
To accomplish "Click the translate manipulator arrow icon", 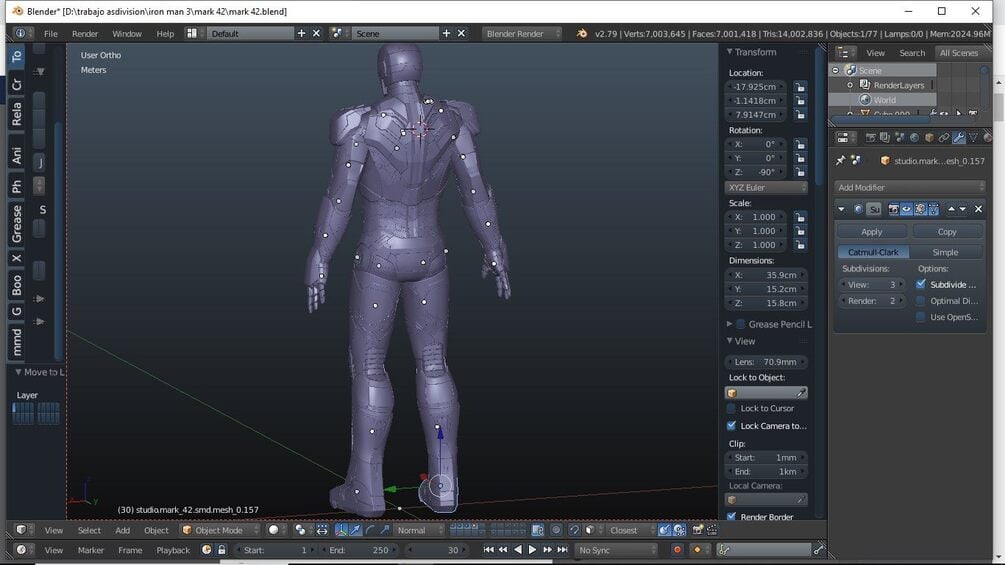I will 355,530.
